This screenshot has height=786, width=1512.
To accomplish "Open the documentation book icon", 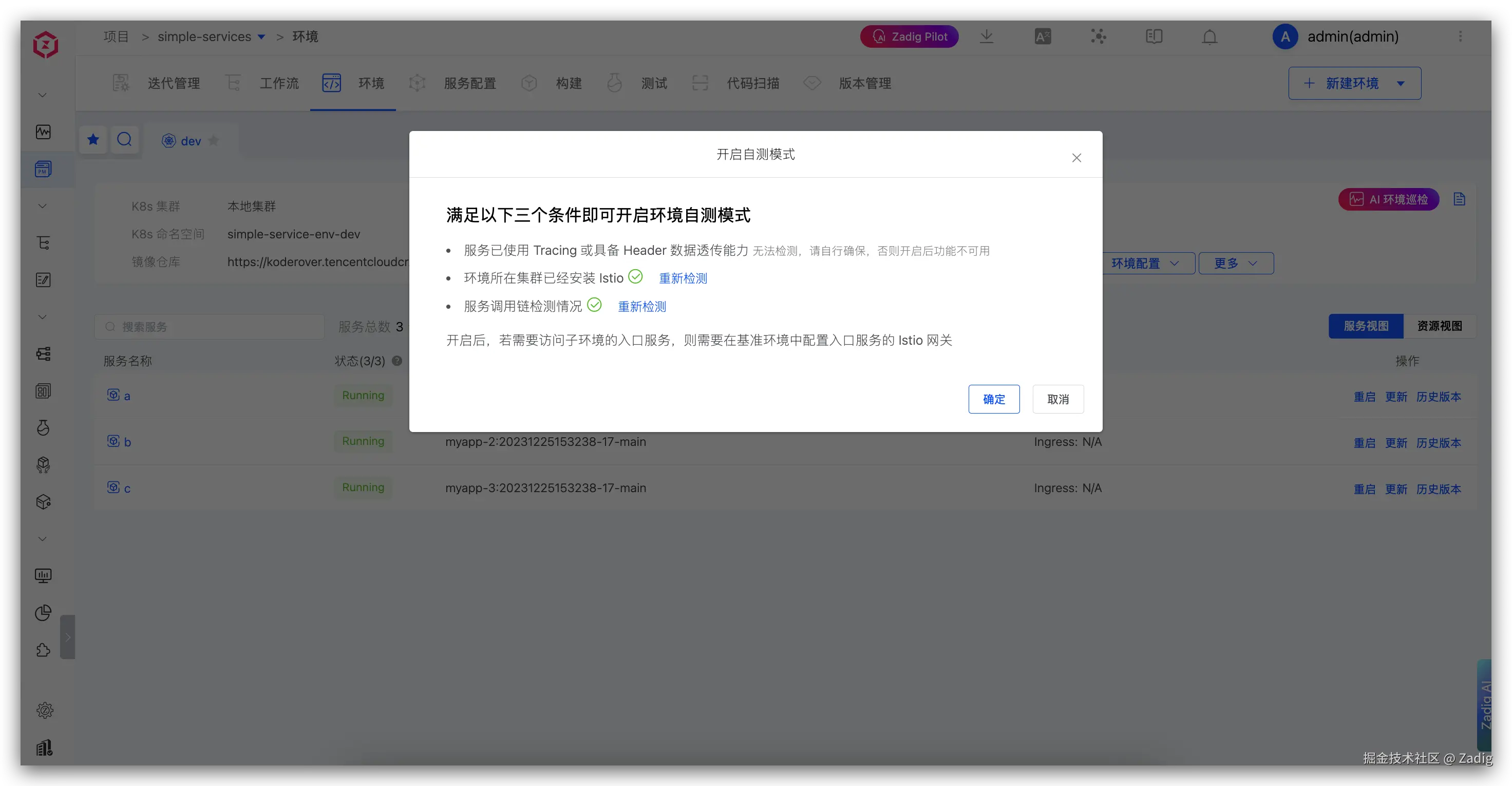I will (x=1154, y=36).
